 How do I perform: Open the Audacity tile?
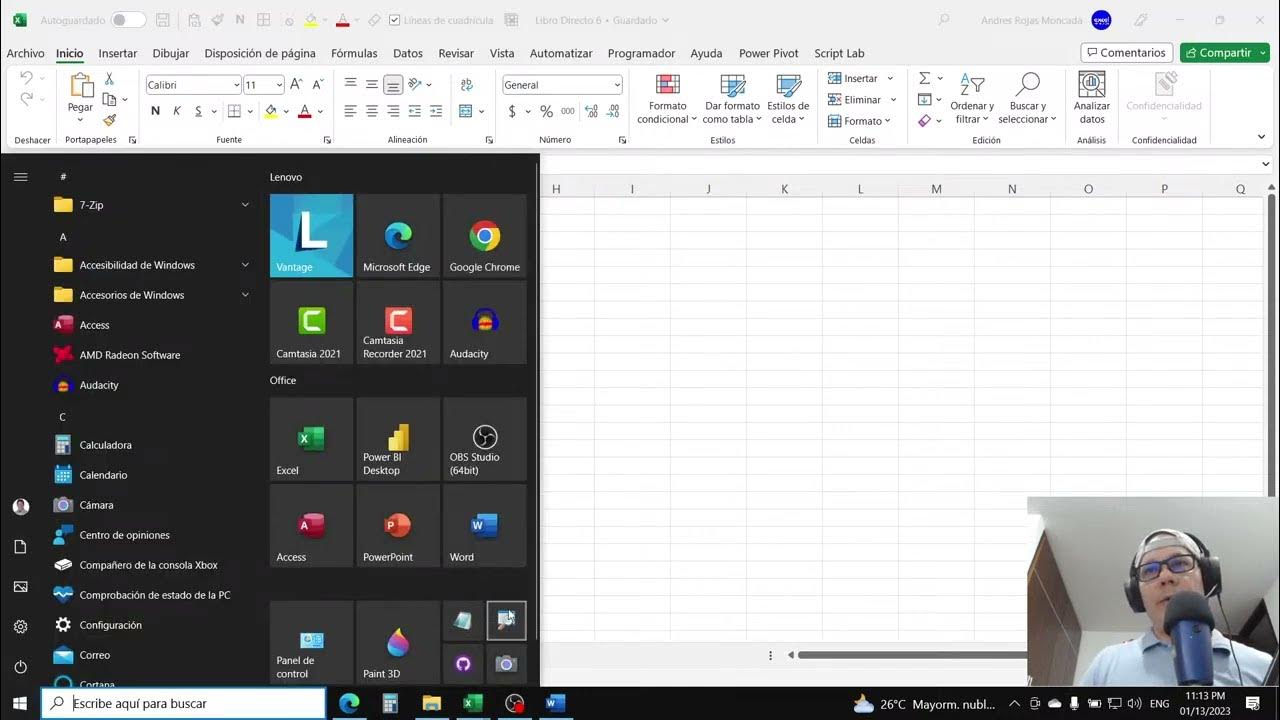pos(484,322)
